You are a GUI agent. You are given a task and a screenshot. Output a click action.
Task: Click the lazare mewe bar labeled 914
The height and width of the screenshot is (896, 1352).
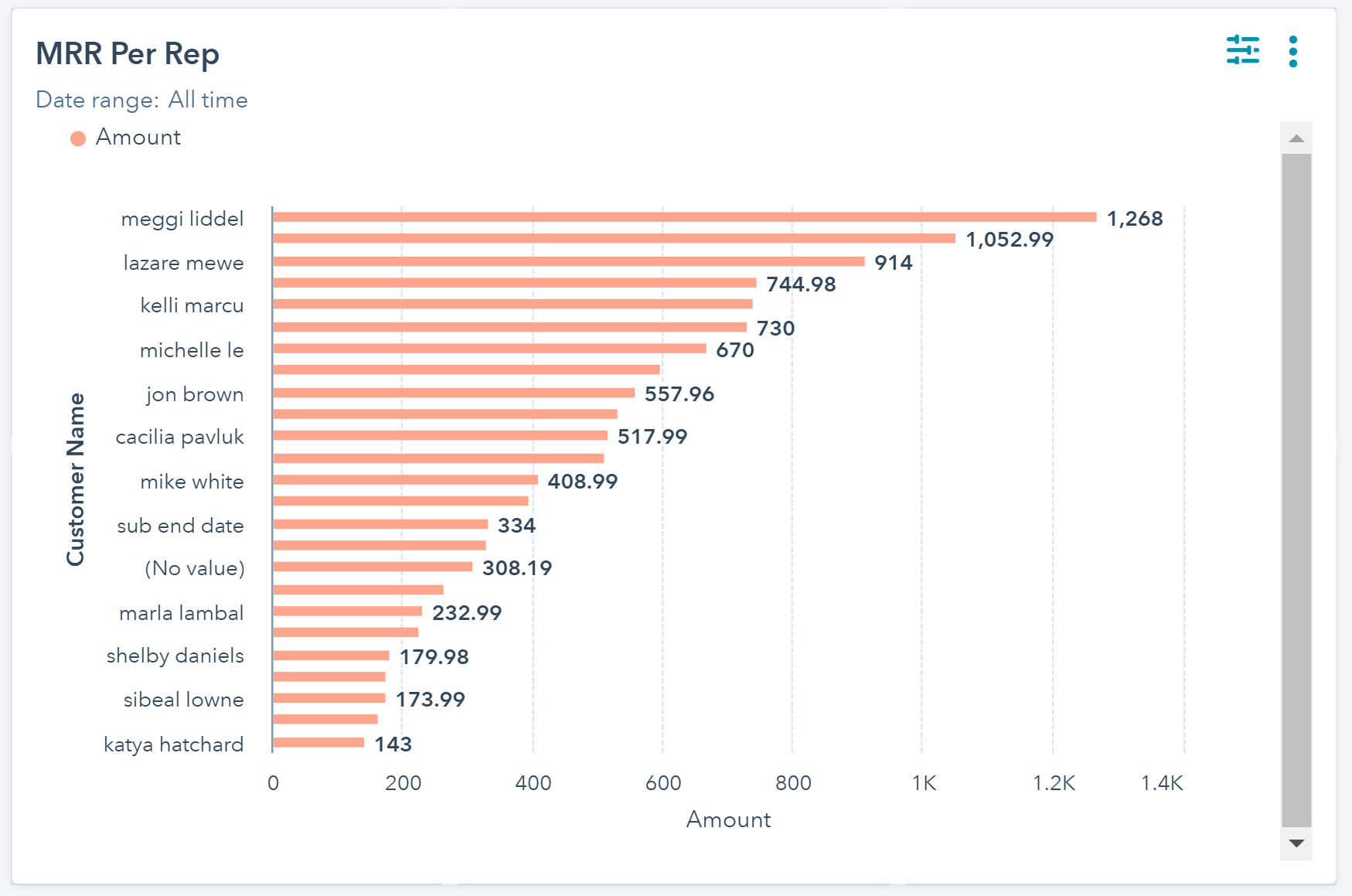[568, 261]
